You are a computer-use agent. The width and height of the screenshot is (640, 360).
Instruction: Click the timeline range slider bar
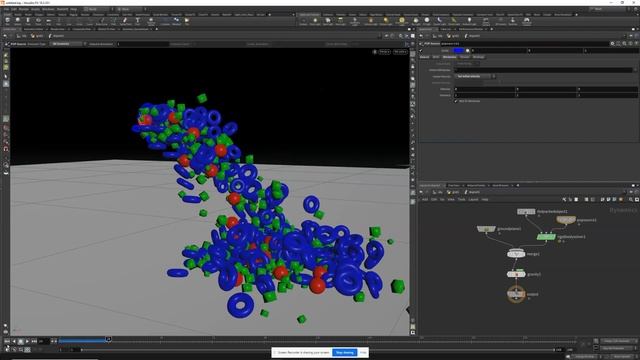[317, 350]
